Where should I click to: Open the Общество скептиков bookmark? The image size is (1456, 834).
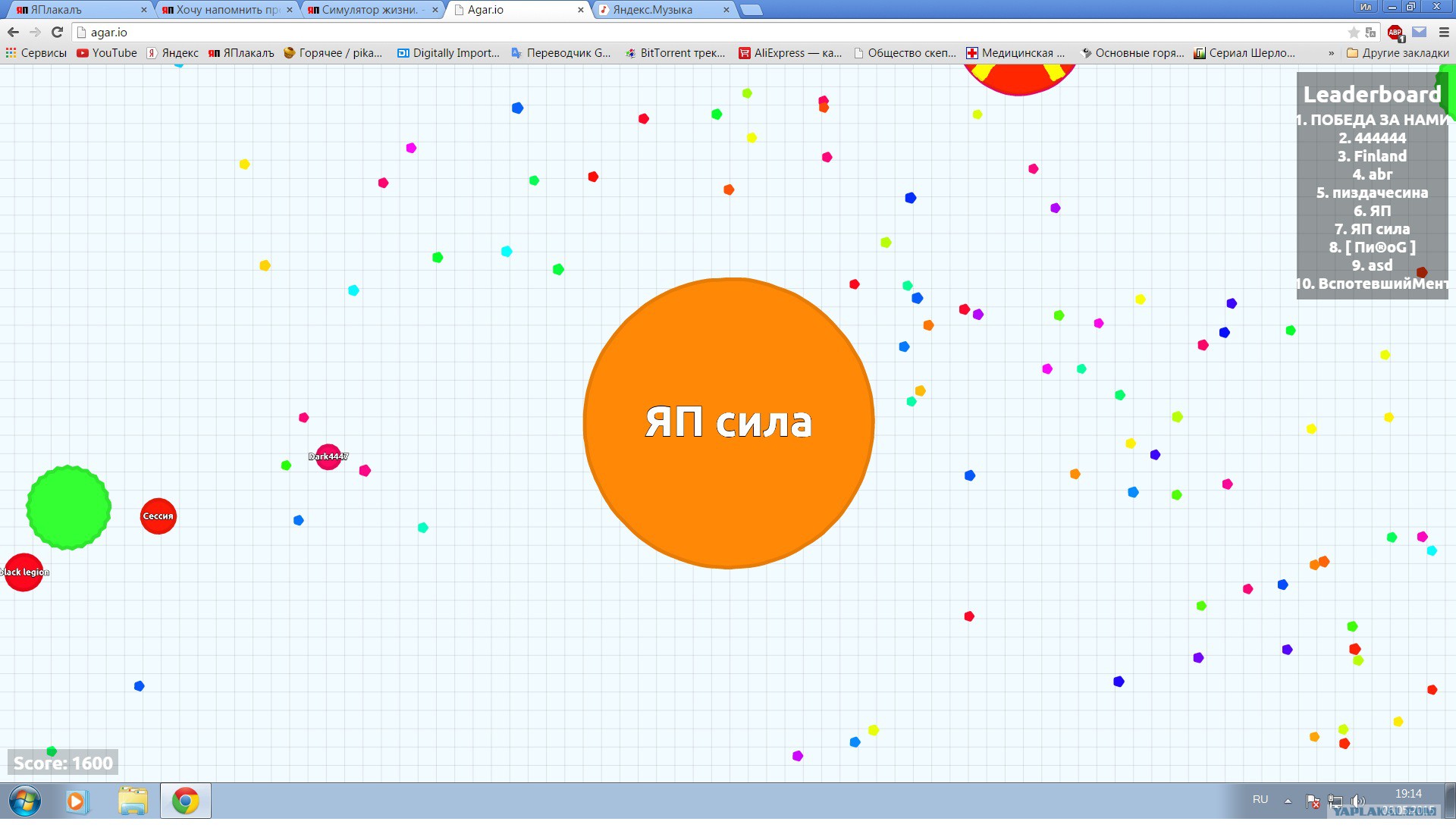pos(905,53)
